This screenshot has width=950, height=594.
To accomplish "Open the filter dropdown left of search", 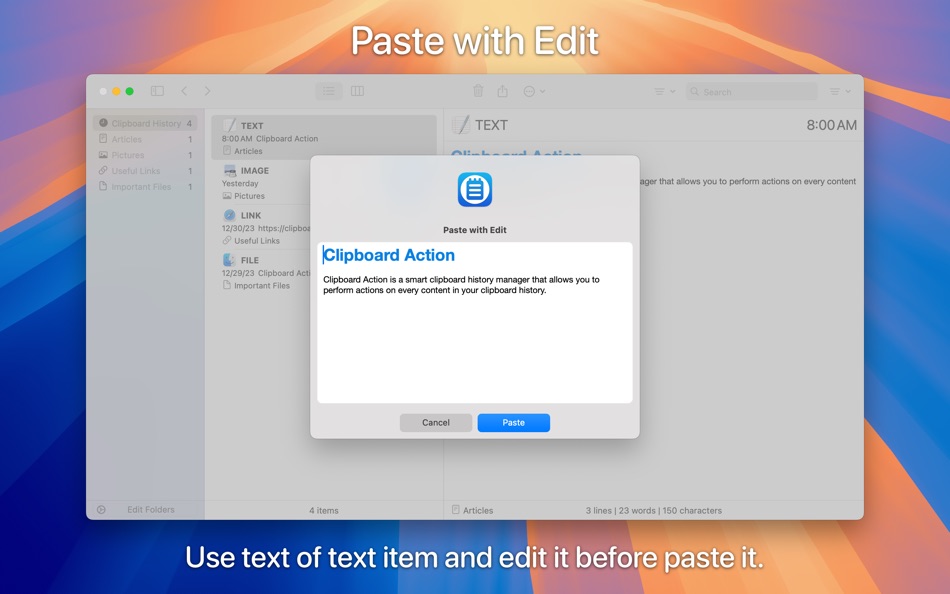I will tap(665, 92).
